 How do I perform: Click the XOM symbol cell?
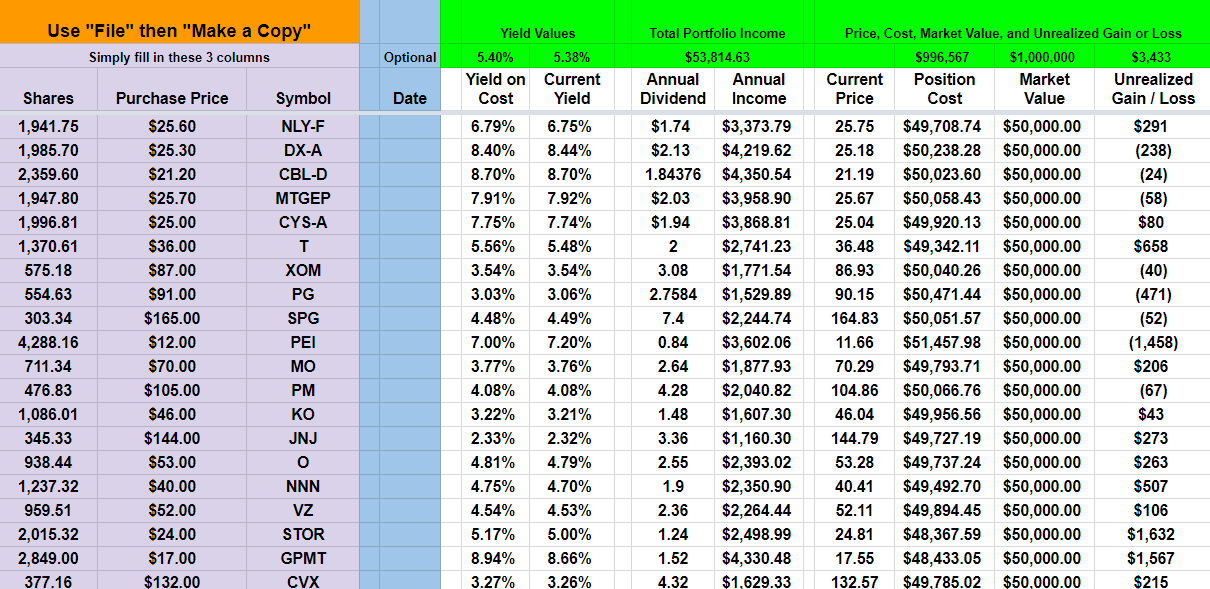pos(303,270)
